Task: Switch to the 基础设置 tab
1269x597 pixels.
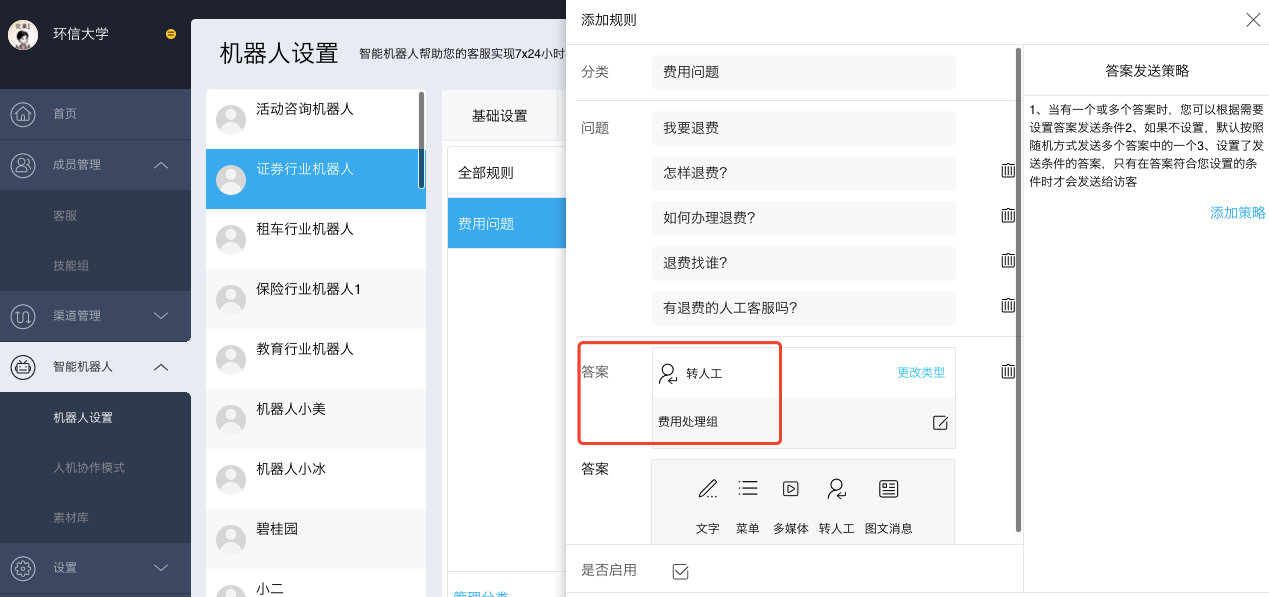Action: coord(499,116)
